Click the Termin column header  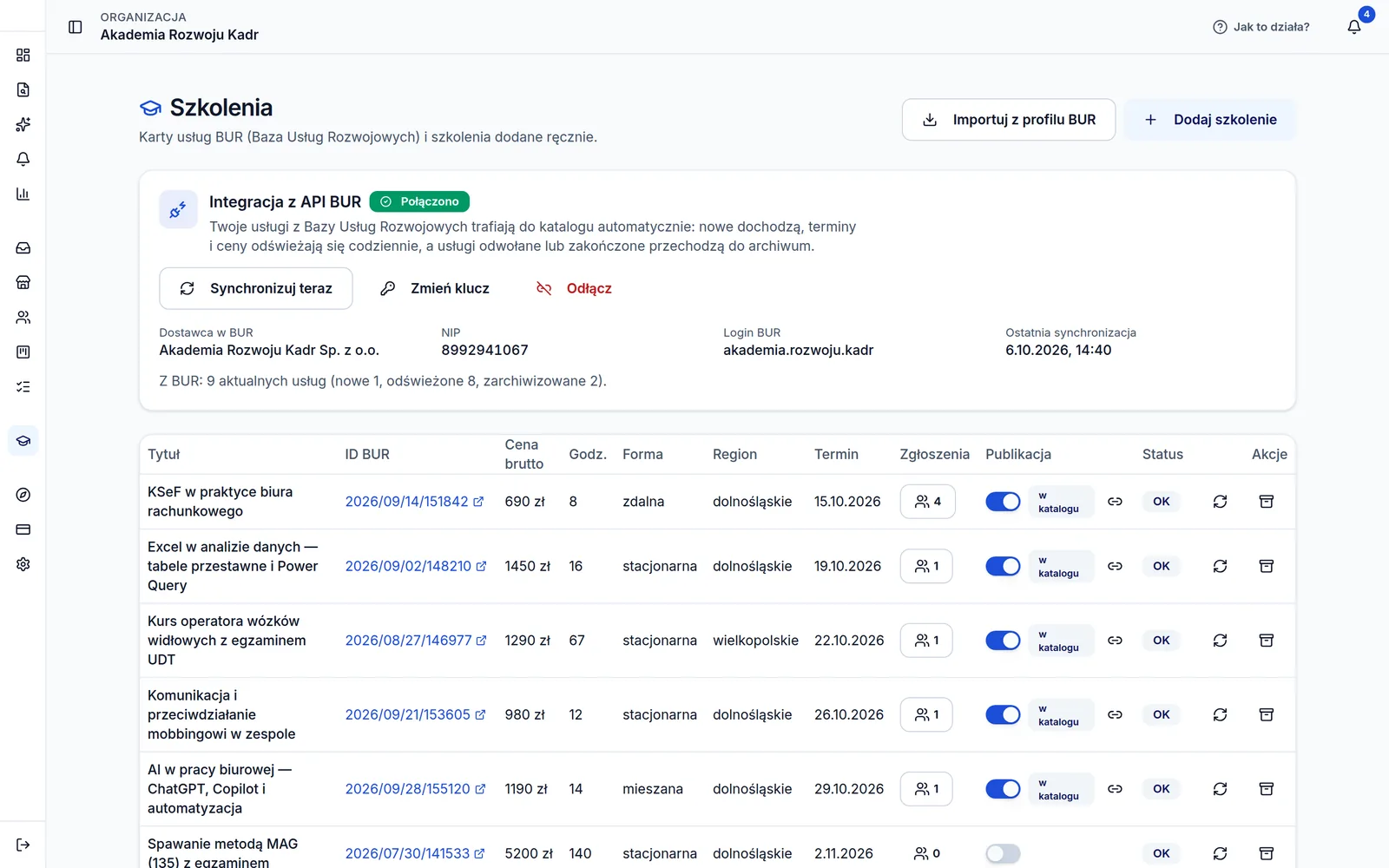coord(836,454)
